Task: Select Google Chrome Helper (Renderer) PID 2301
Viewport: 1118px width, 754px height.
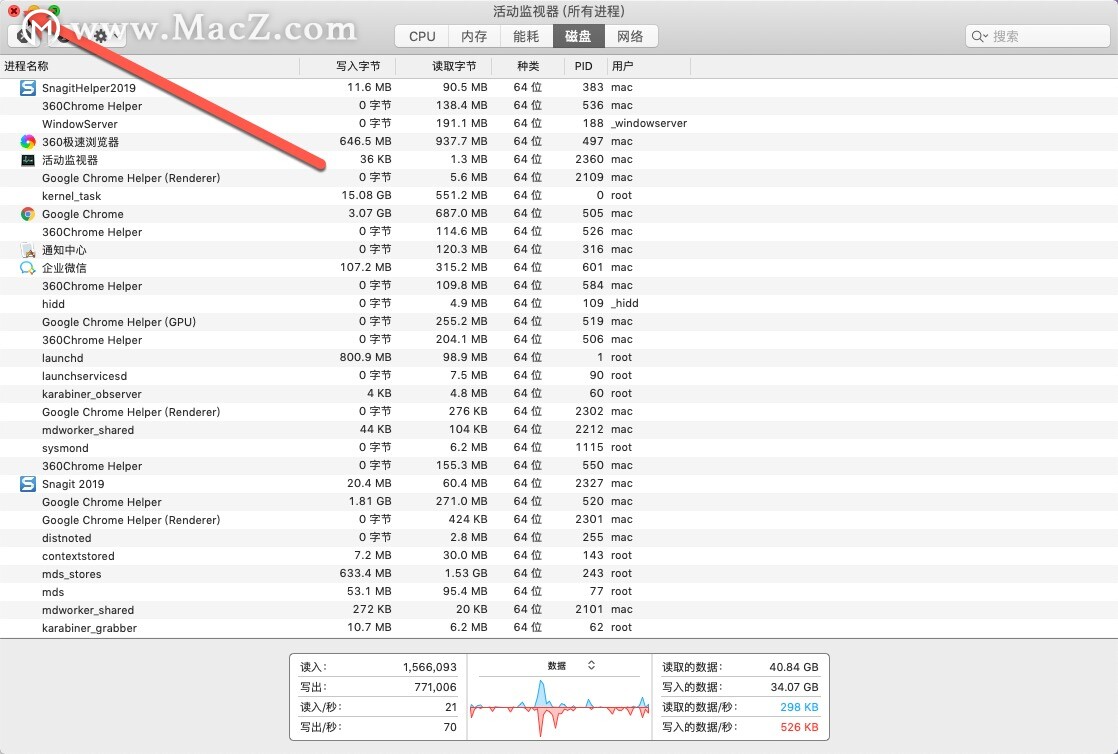Action: click(559, 520)
